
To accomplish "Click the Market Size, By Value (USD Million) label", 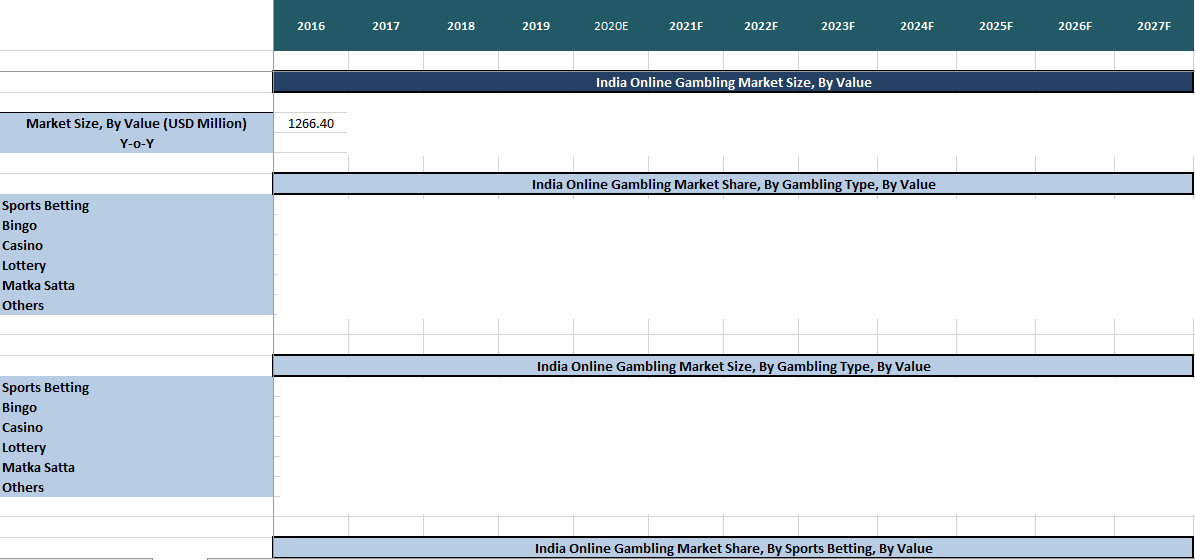I will (136, 124).
